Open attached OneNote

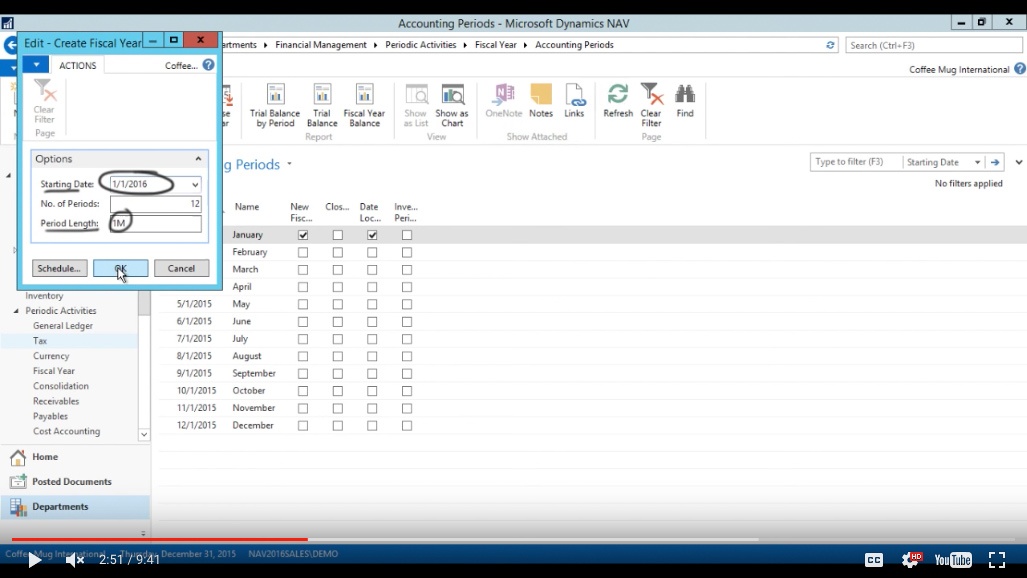click(x=504, y=101)
